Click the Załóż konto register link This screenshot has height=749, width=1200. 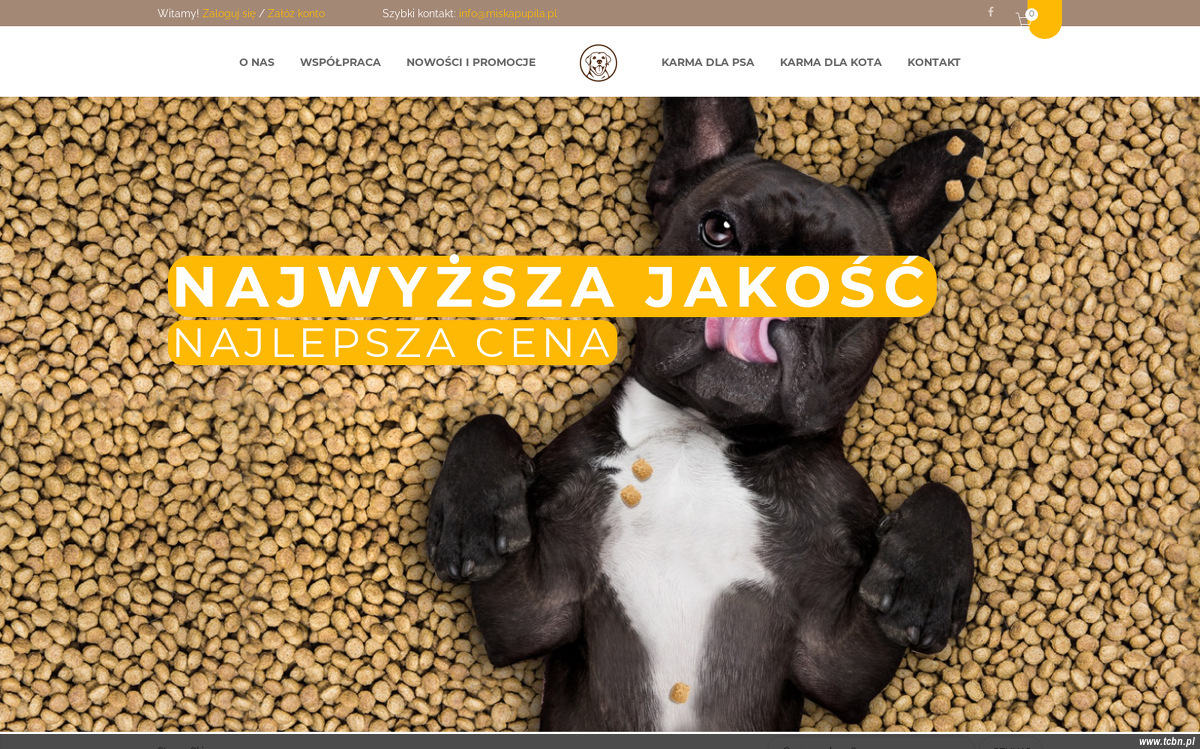pyautogui.click(x=296, y=14)
